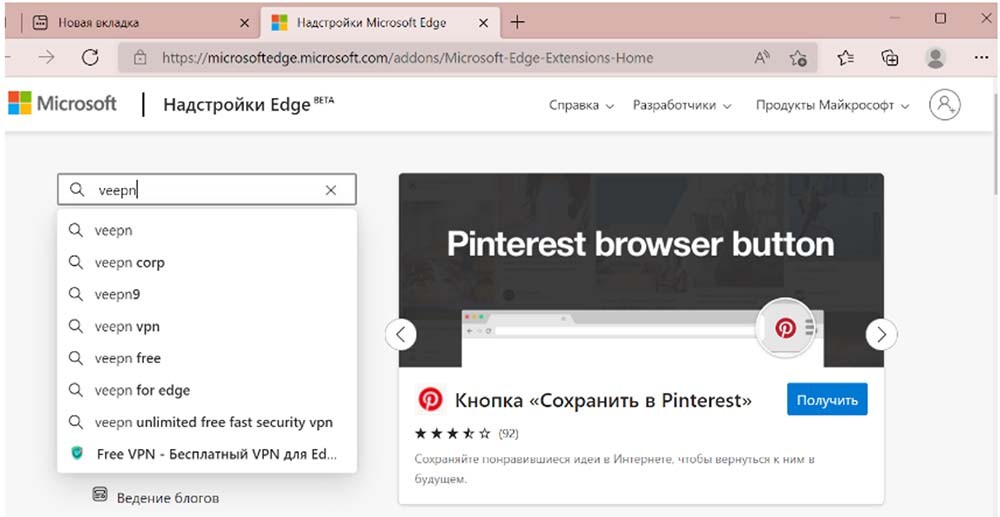
Task: Switch to the Новая вкладка tab
Action: (141, 23)
